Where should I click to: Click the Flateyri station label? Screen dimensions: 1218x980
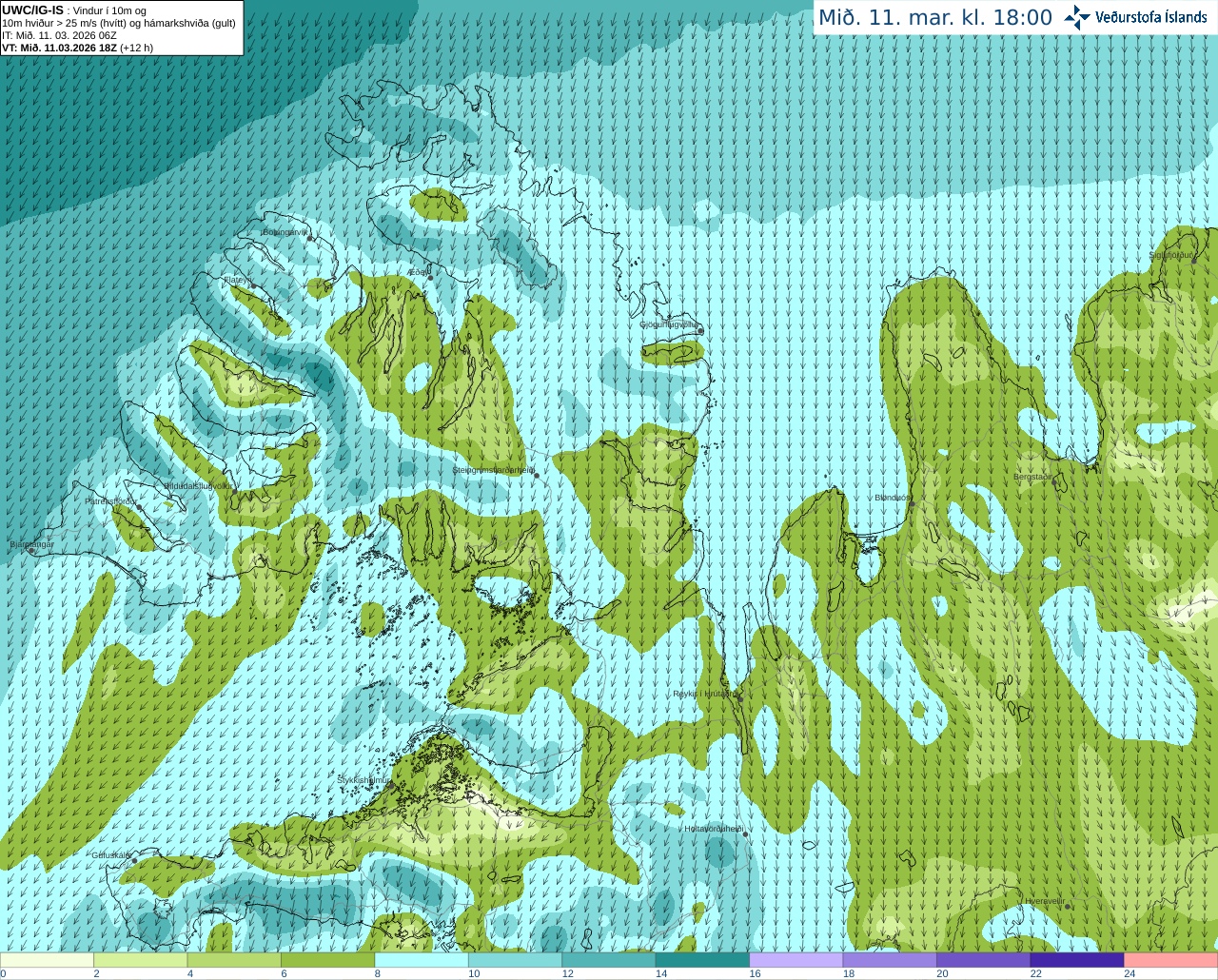click(x=237, y=280)
